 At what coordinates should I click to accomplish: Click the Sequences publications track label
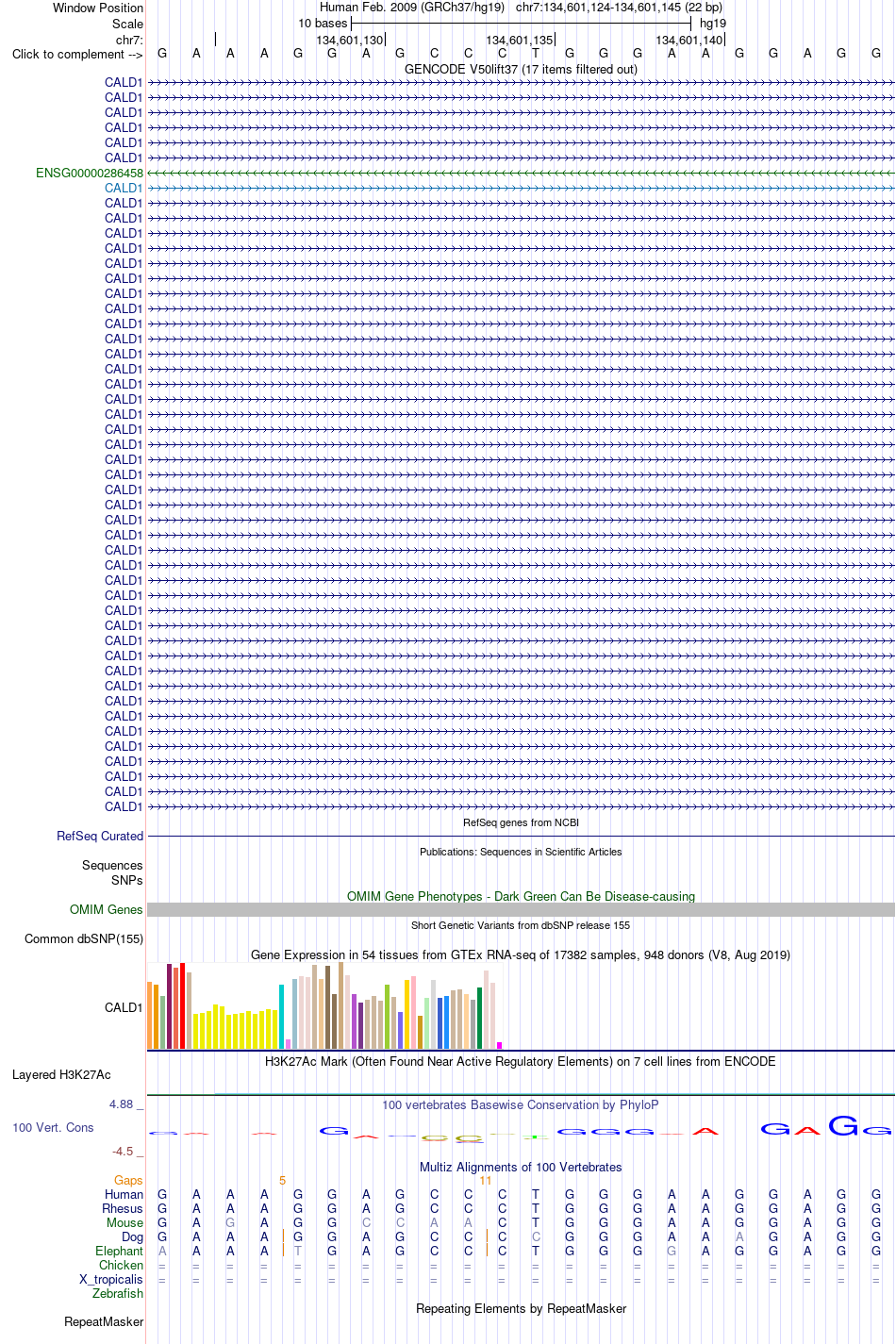pyautogui.click(x=112, y=865)
